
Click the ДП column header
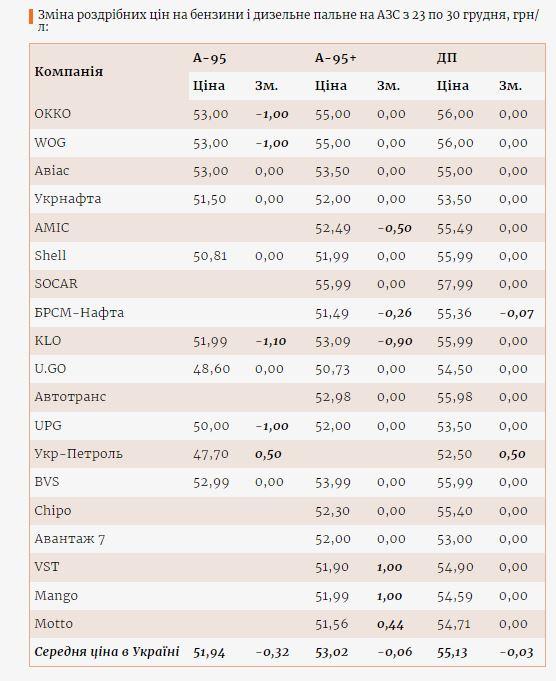click(447, 58)
